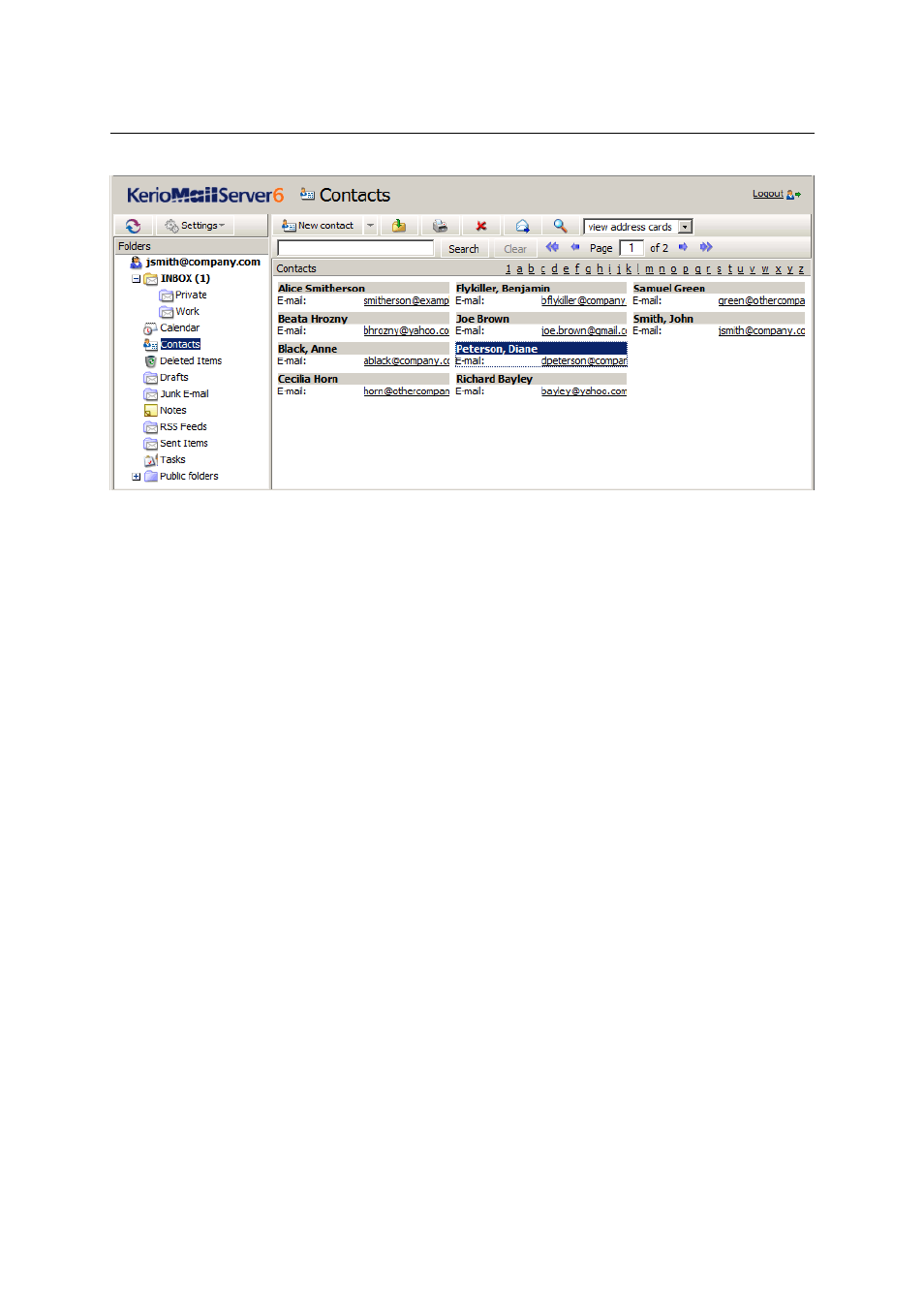Filter contacts by letter b
The width and height of the screenshot is (924, 1308).
(531, 269)
